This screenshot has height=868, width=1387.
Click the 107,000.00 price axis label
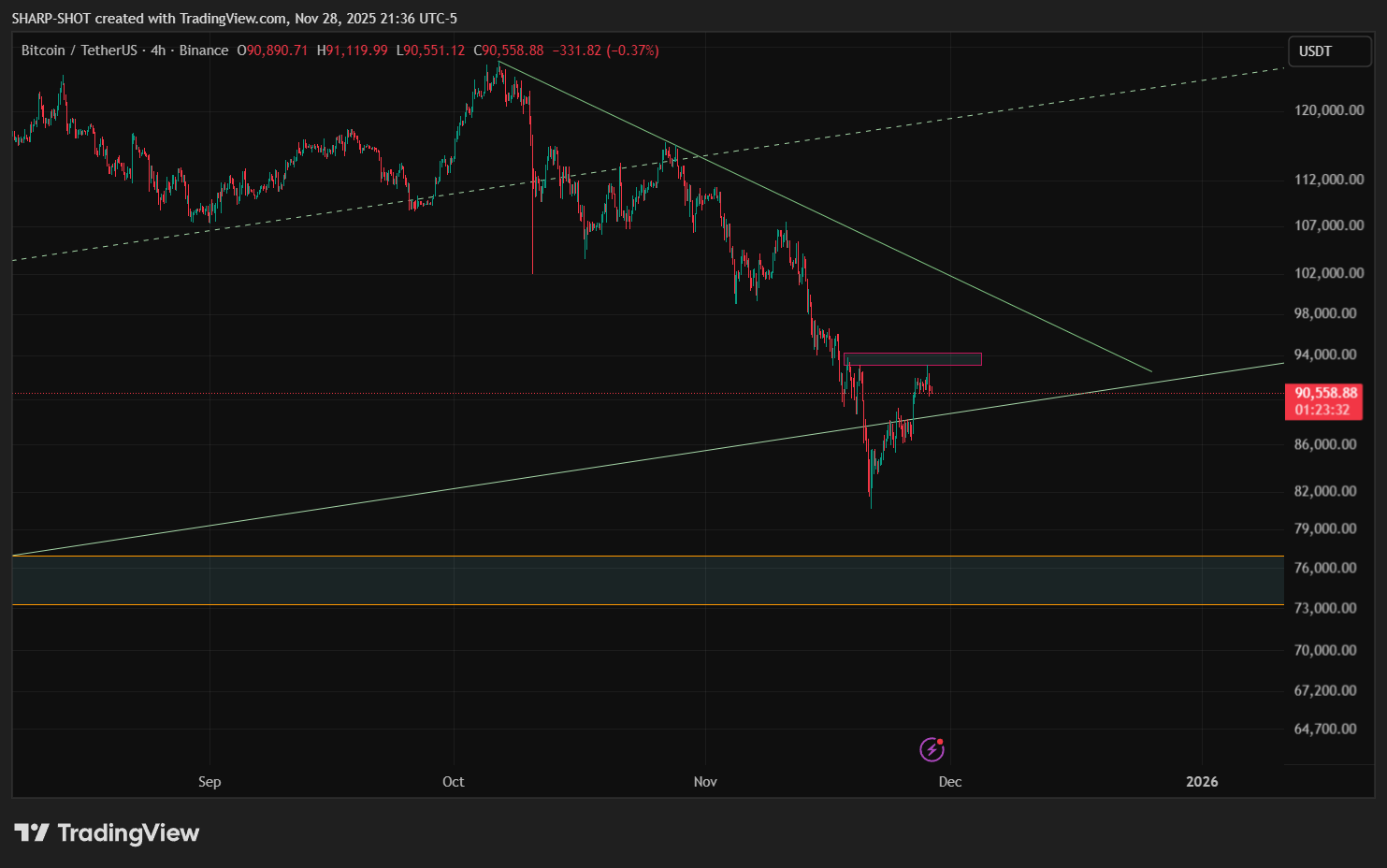pos(1329,225)
